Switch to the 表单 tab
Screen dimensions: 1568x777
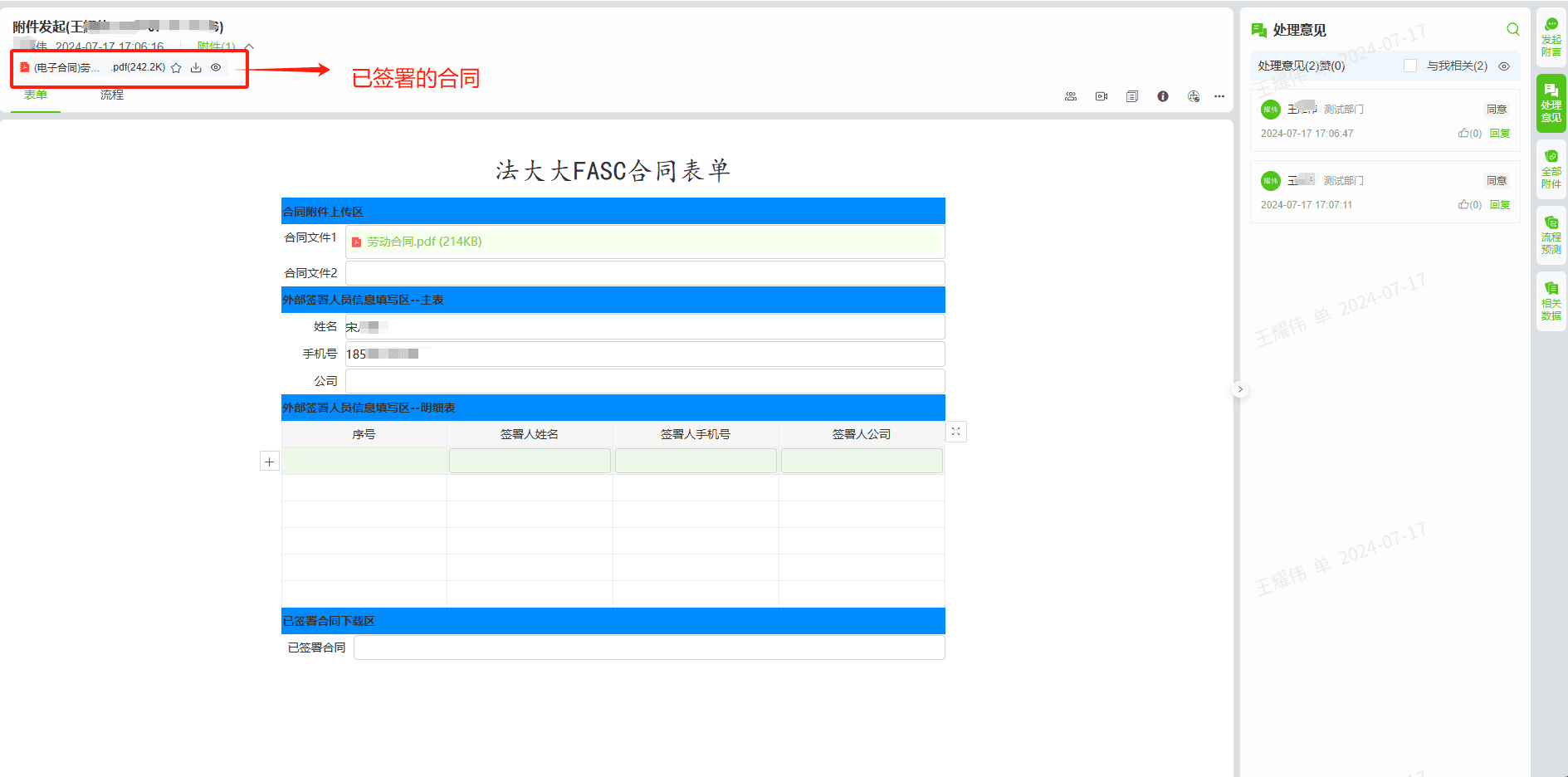pyautogui.click(x=36, y=95)
